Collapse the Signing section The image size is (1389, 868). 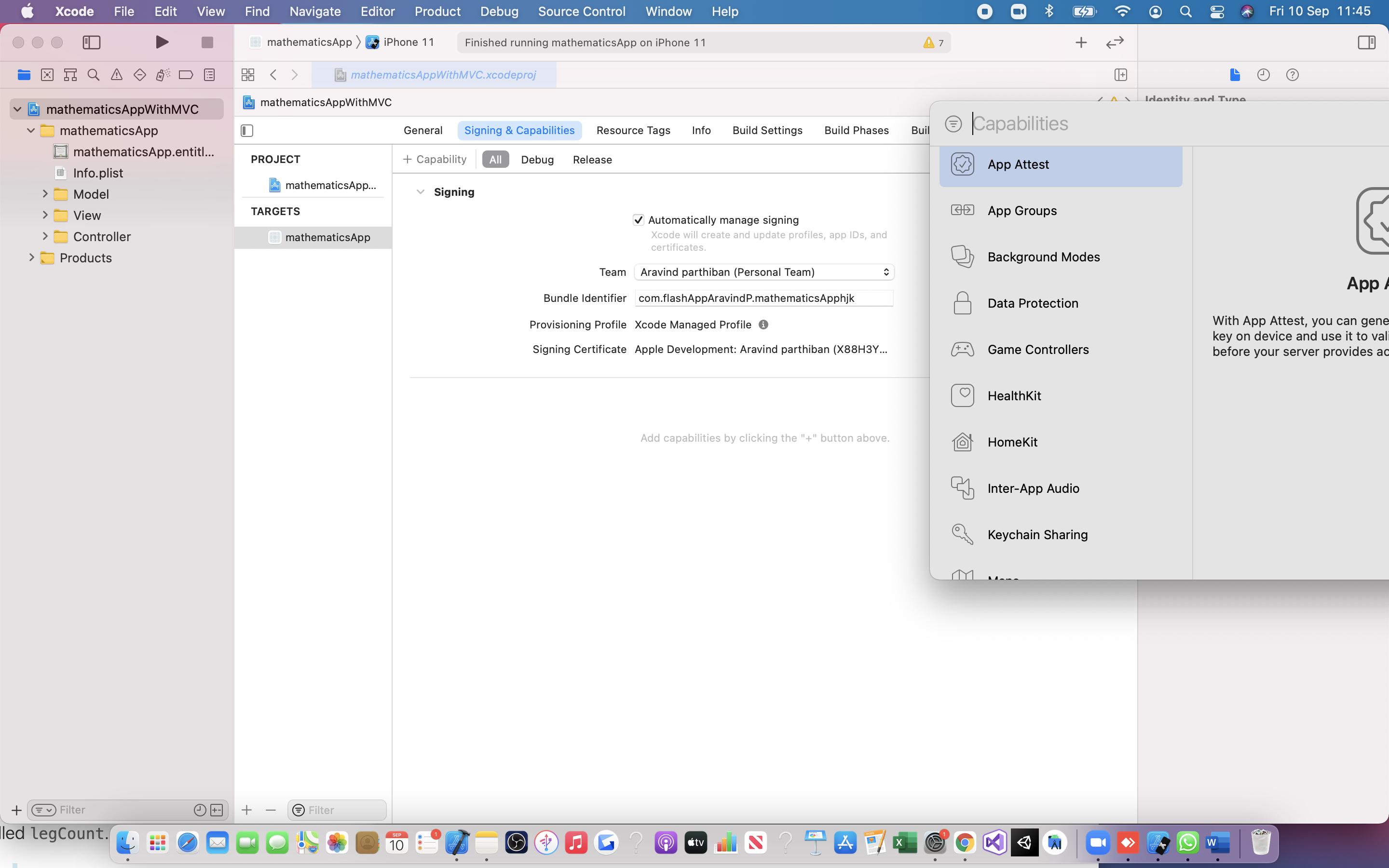click(421, 192)
